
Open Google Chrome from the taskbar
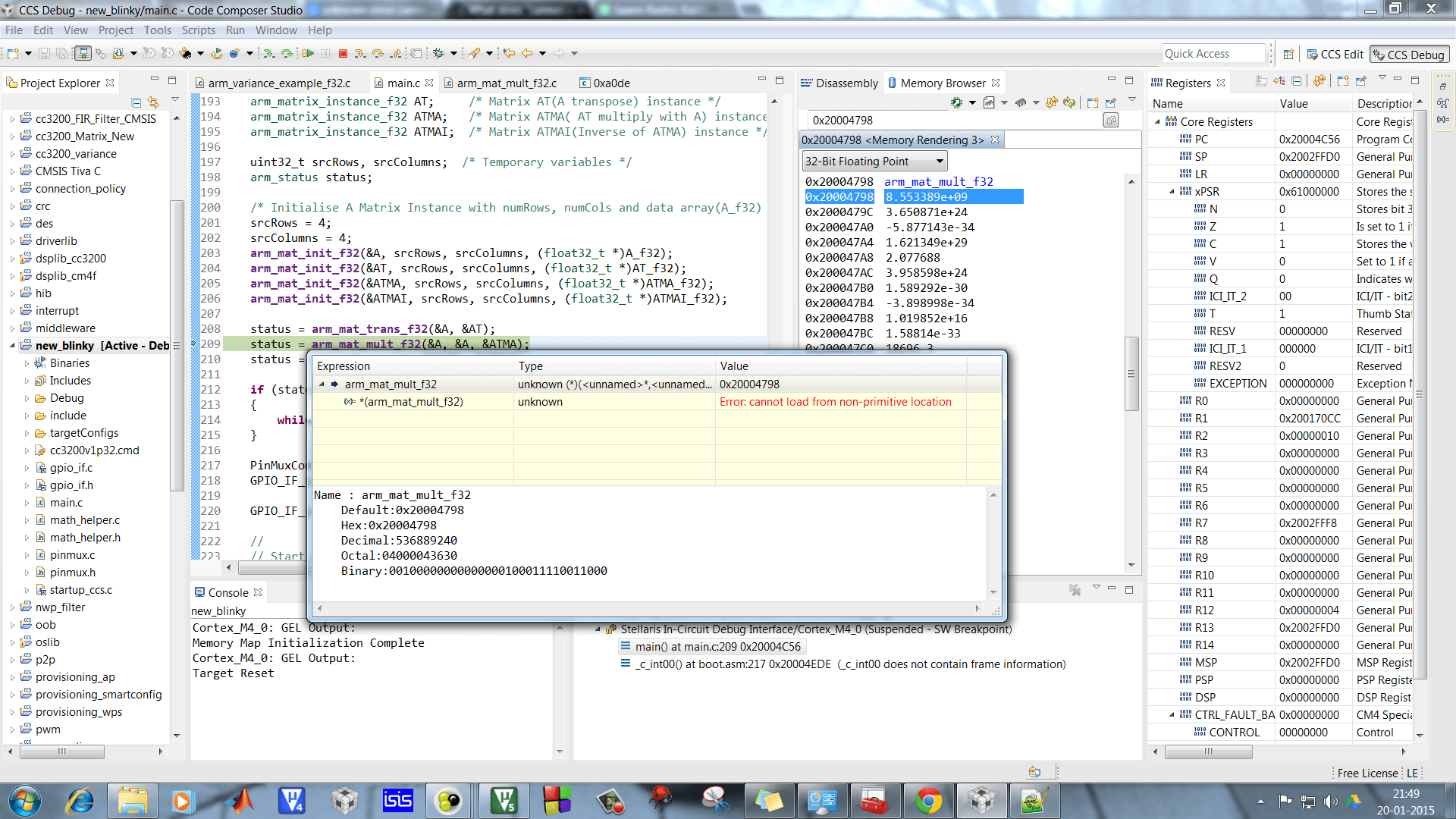pos(930,801)
